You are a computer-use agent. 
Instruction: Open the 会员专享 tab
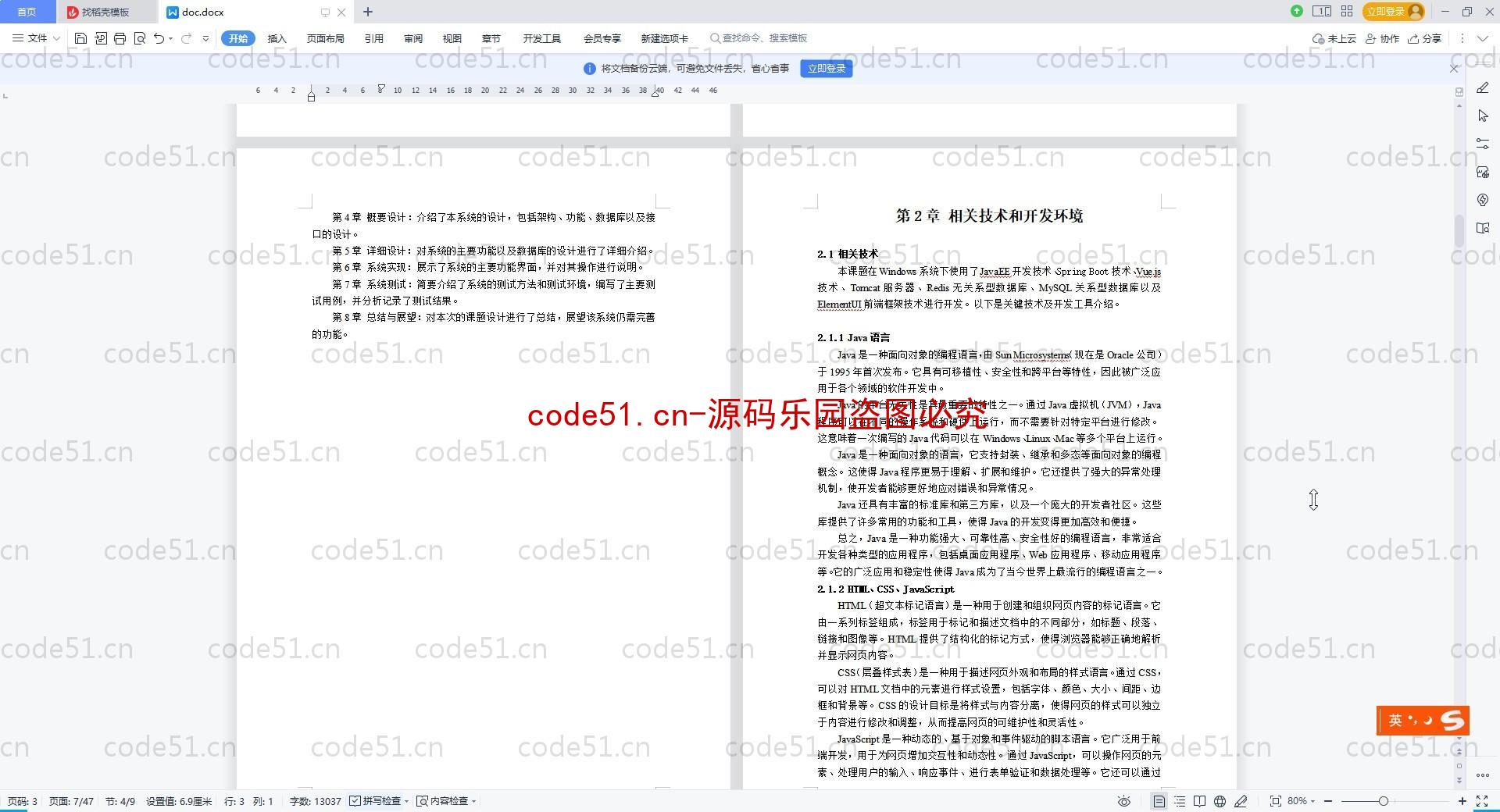[x=602, y=38]
